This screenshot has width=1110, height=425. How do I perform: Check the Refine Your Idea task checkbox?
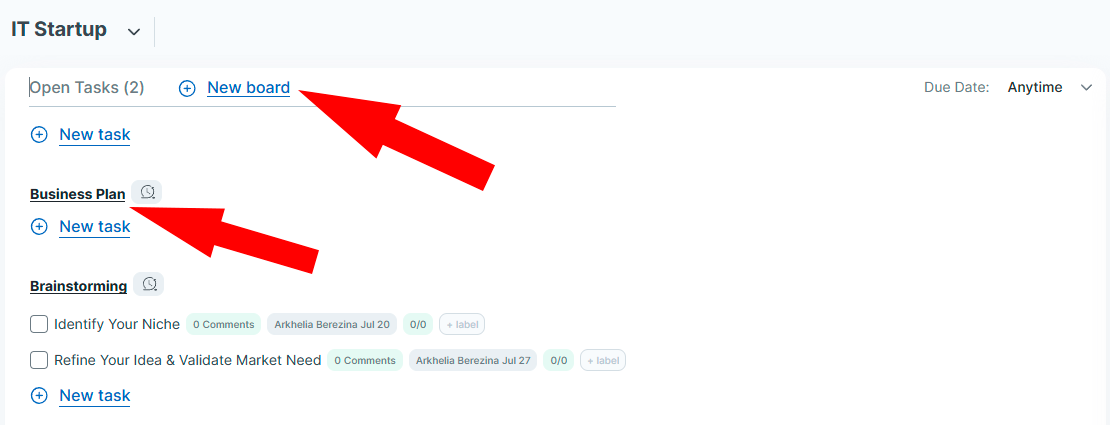(x=39, y=360)
